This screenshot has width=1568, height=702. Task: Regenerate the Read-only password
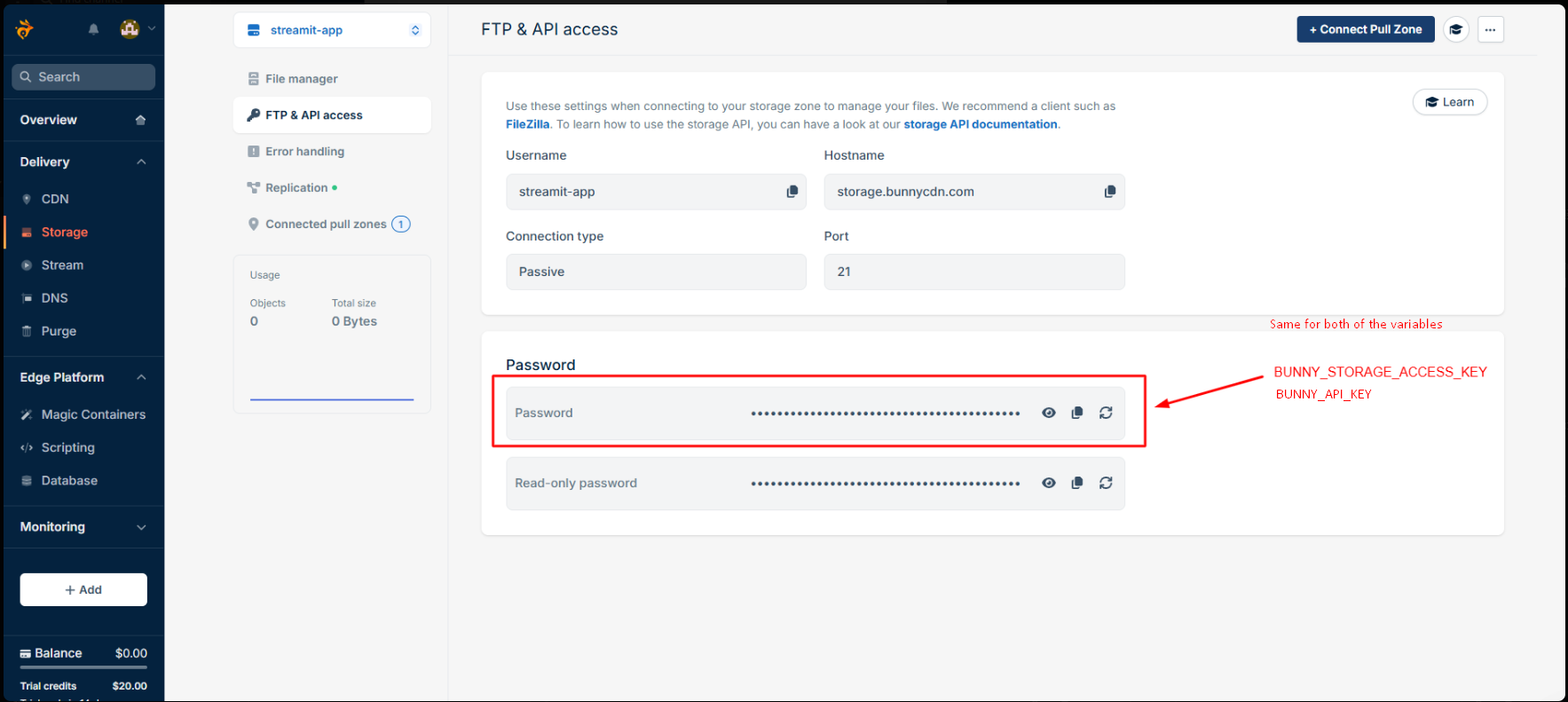1106,483
